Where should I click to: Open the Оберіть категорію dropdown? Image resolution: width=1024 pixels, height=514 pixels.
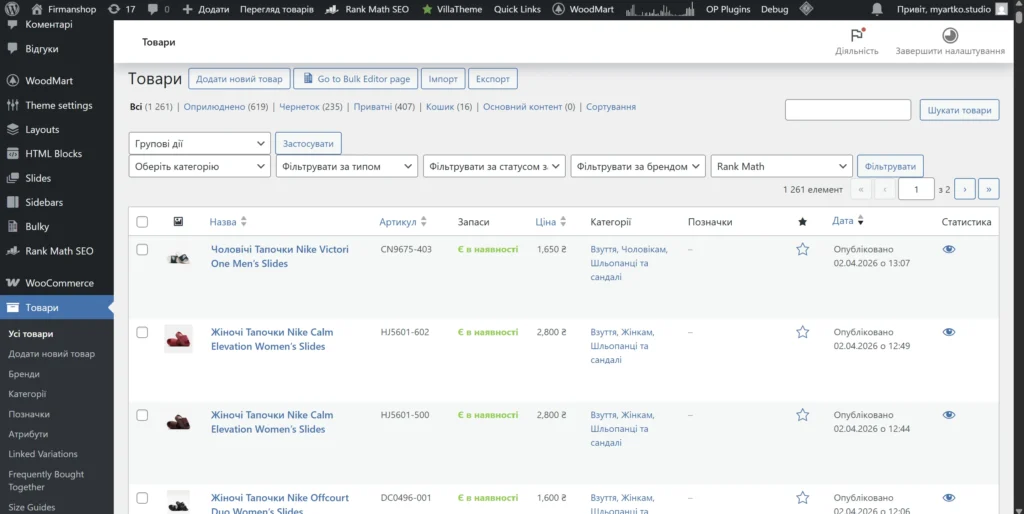pyautogui.click(x=199, y=167)
